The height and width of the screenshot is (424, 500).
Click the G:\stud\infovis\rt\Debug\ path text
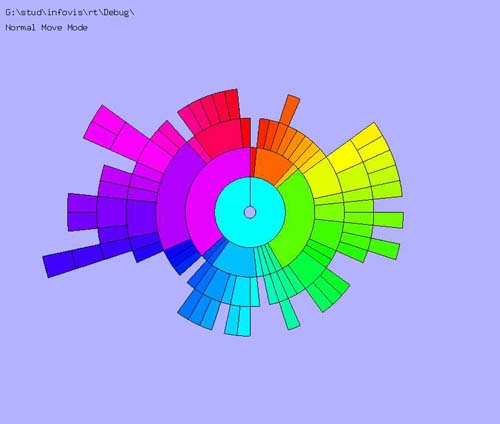click(x=70, y=13)
